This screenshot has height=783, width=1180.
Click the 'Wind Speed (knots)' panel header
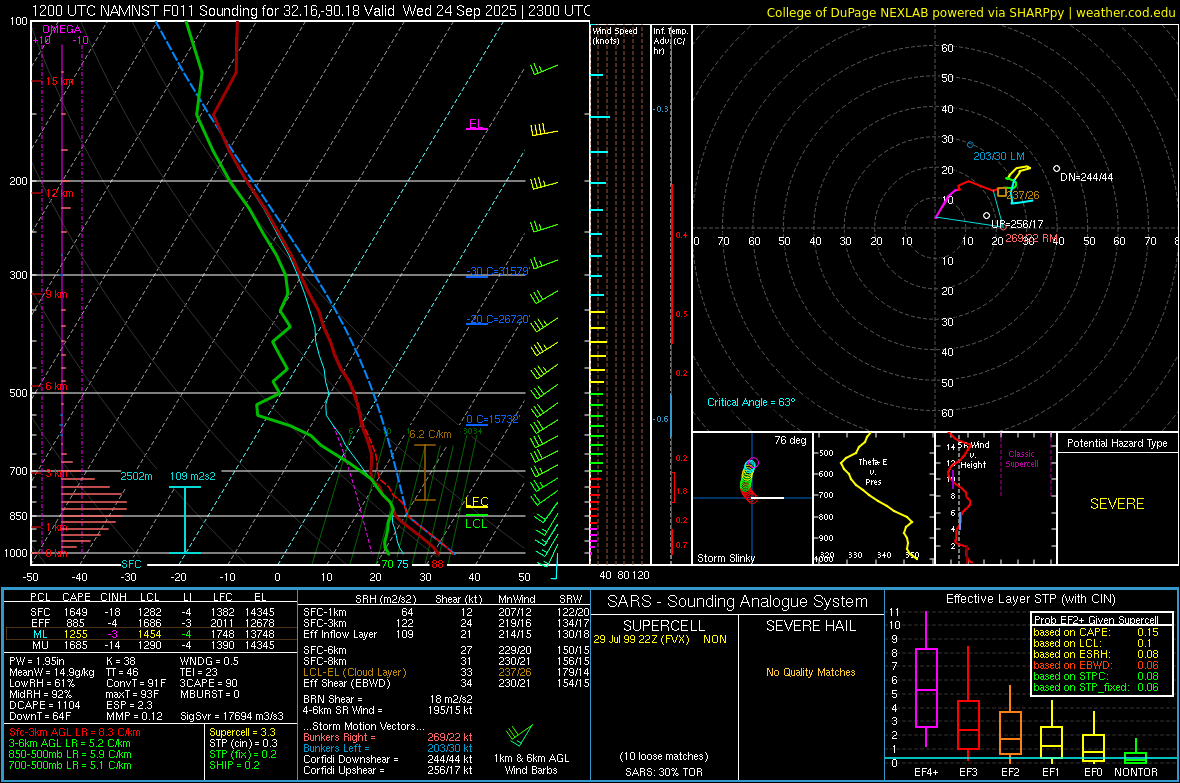(614, 36)
